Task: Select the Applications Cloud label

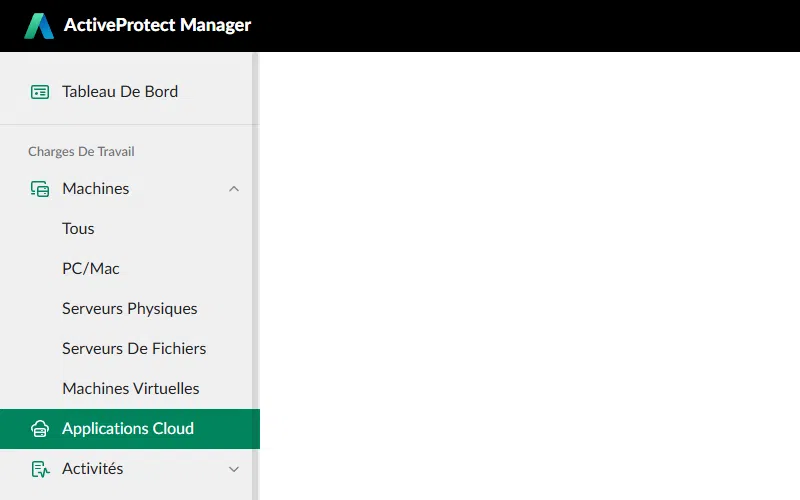Action: coord(128,429)
